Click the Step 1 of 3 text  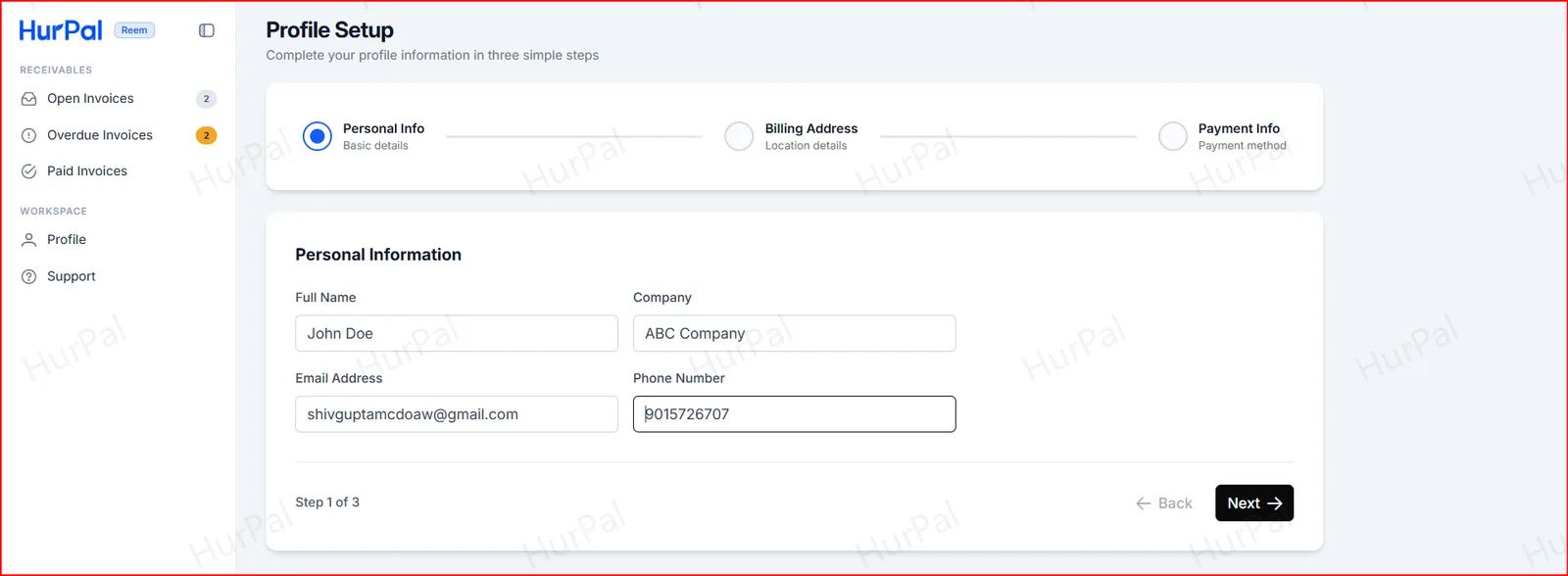pyautogui.click(x=327, y=503)
